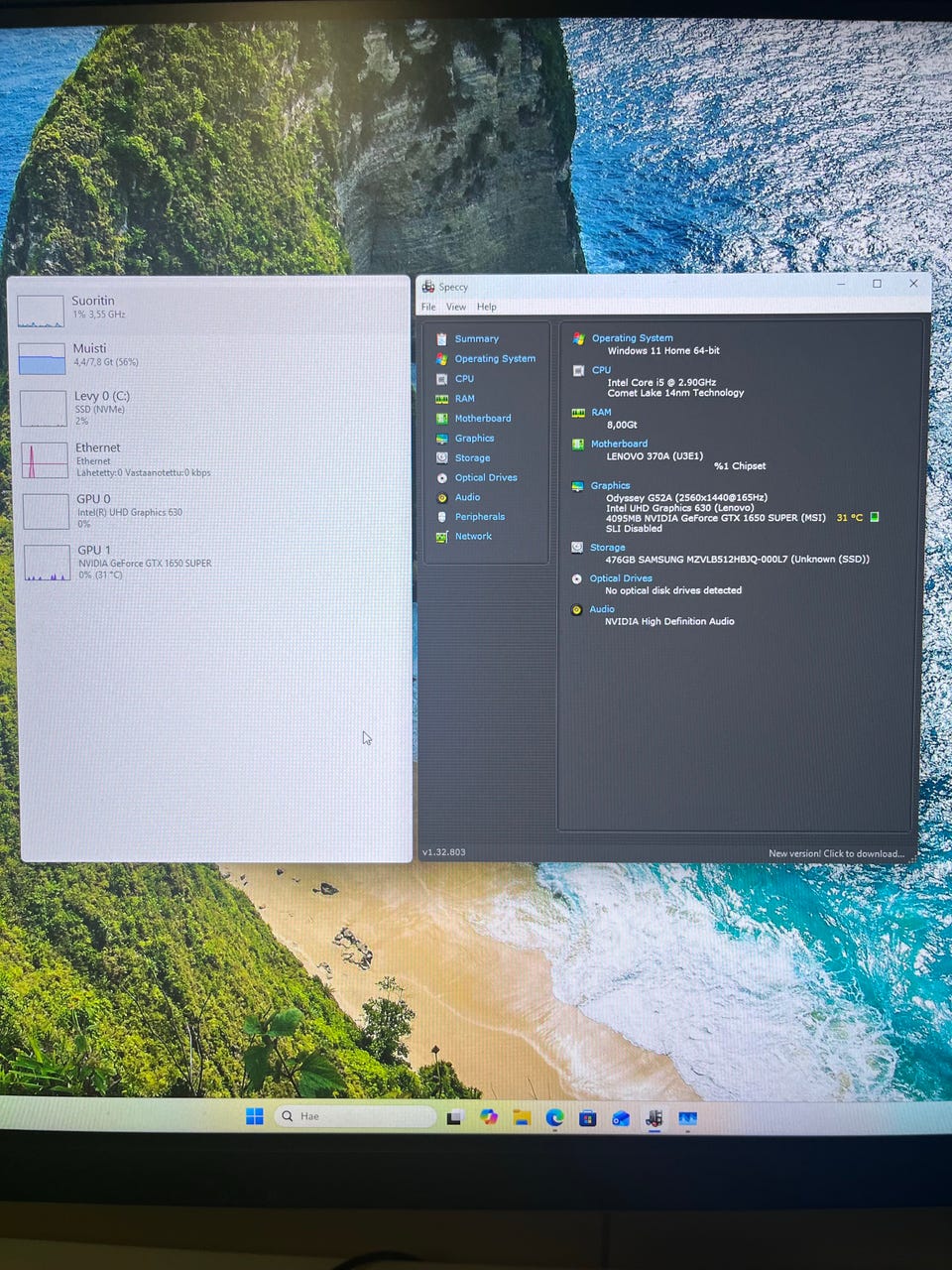Open Audio section in Speccy sidebar
Viewport: 952px width, 1270px height.
(467, 497)
